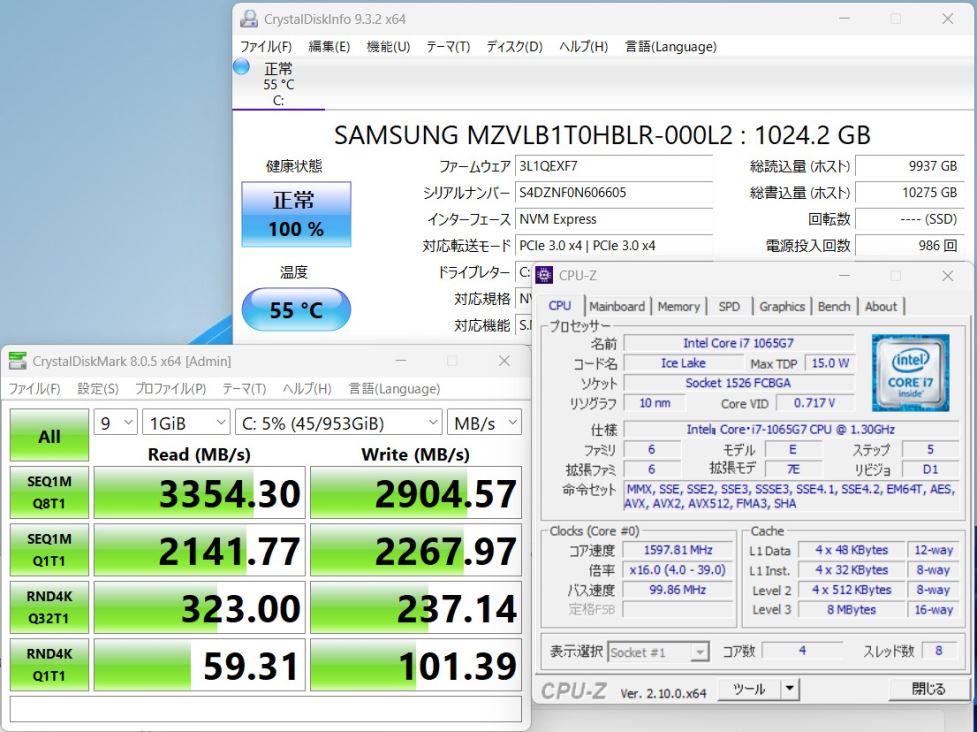This screenshot has width=977, height=732.
Task: Click the firmware value 3L1QEXF7
Action: click(614, 166)
